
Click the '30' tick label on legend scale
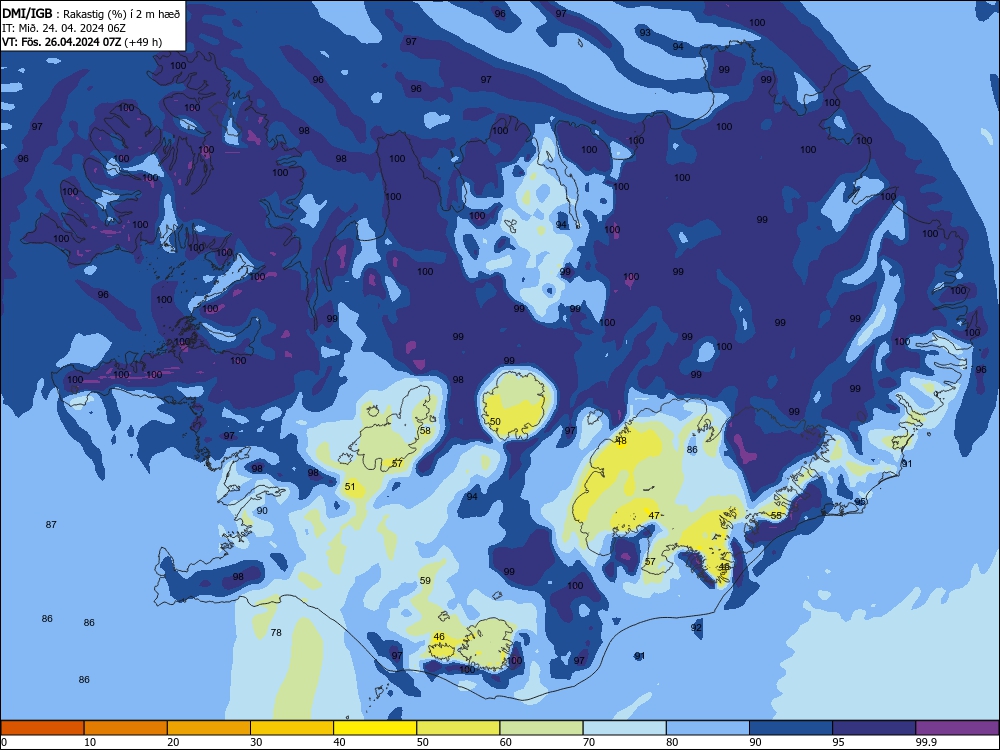point(256,742)
